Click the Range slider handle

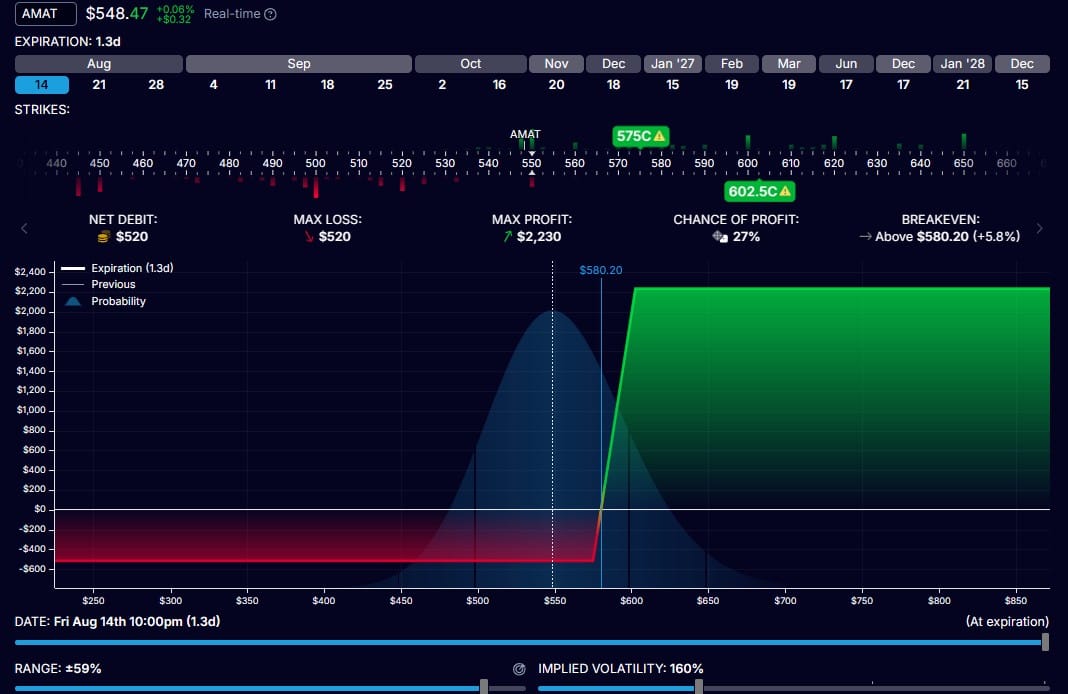pos(484,687)
